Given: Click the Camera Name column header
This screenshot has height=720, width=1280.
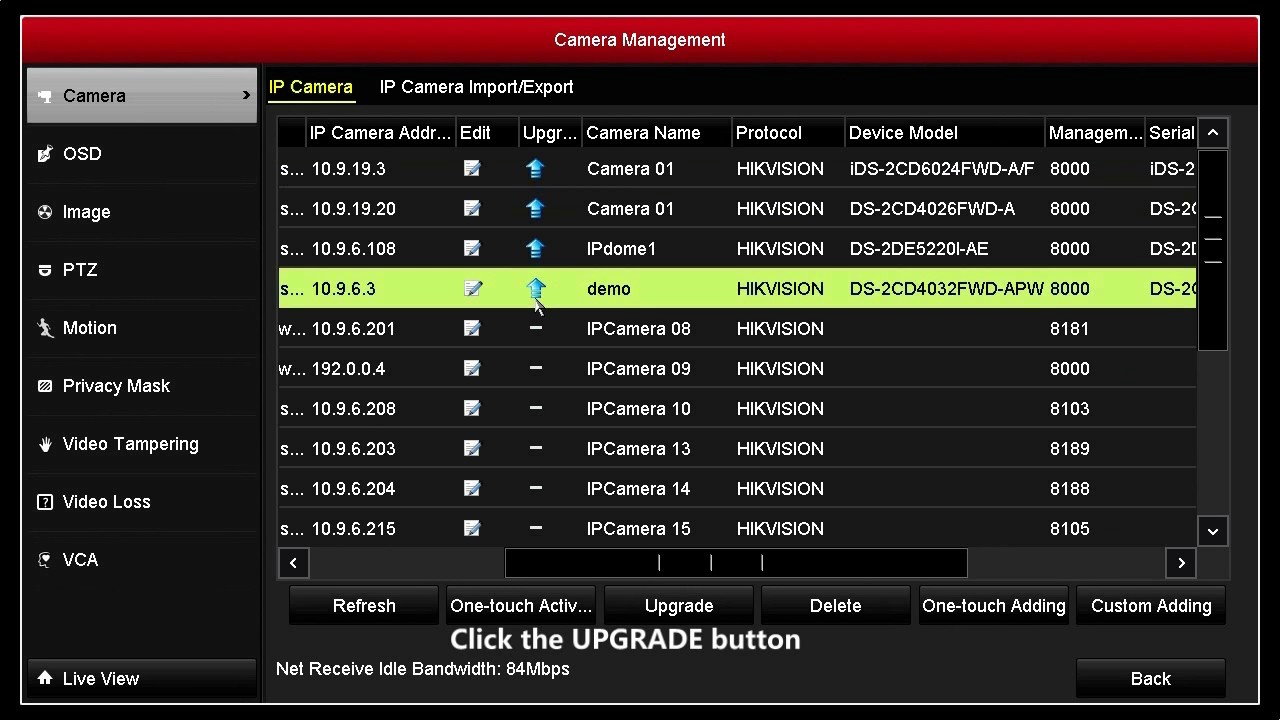Looking at the screenshot, I should [656, 133].
